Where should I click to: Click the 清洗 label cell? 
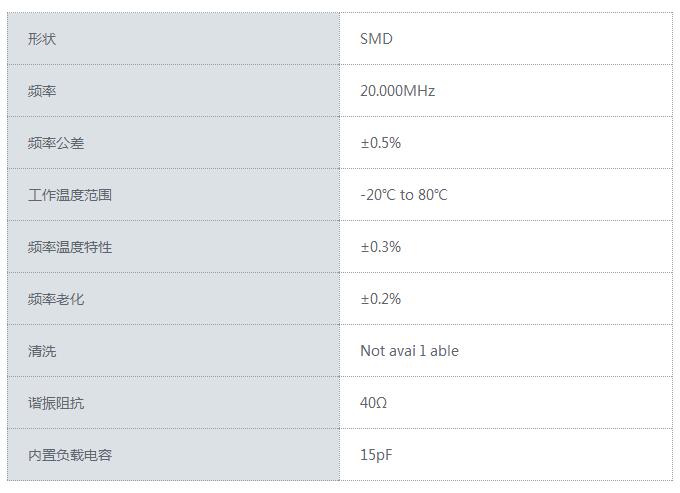tap(43, 351)
